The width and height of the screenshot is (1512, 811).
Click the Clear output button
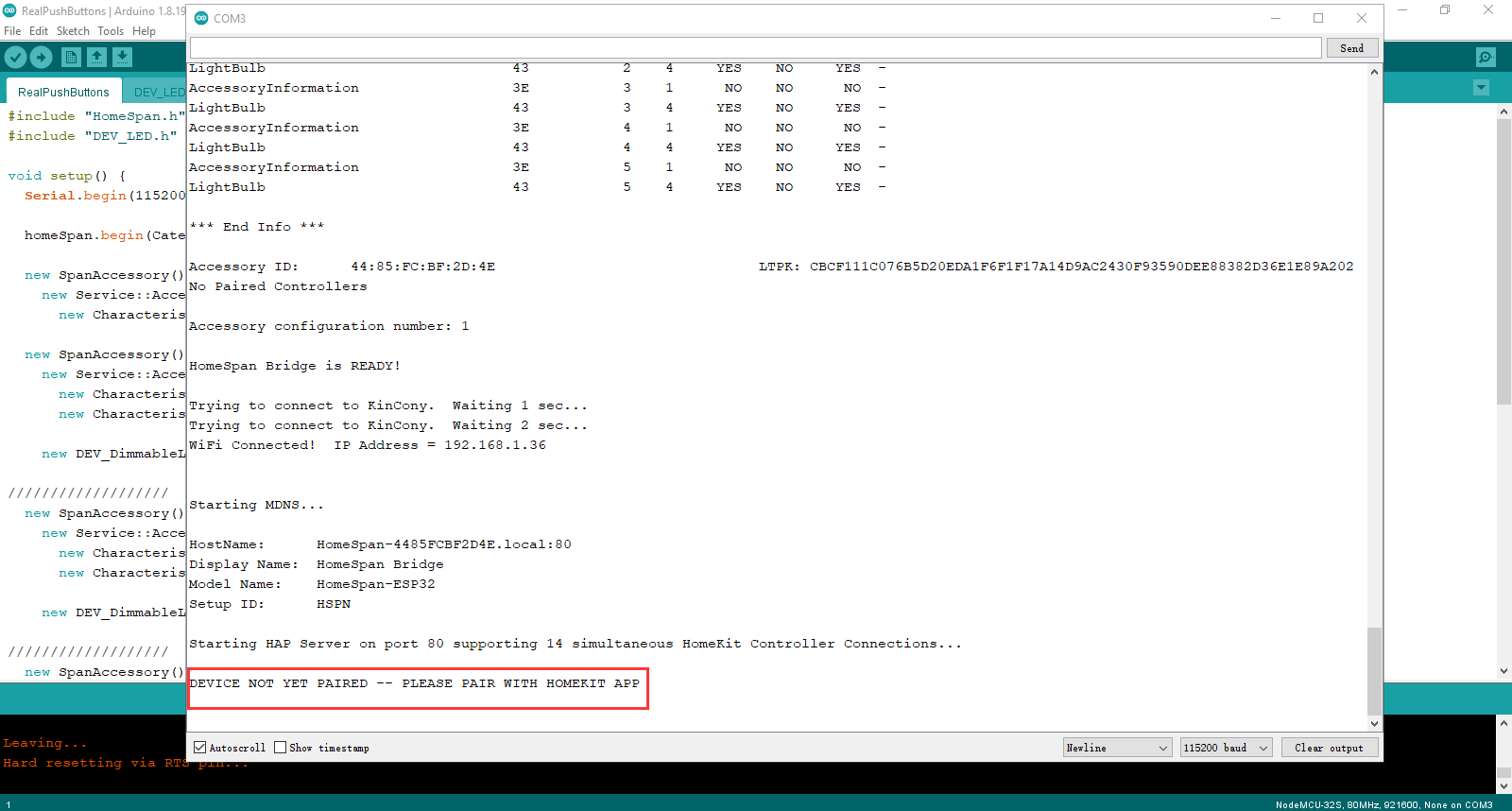pyautogui.click(x=1329, y=748)
